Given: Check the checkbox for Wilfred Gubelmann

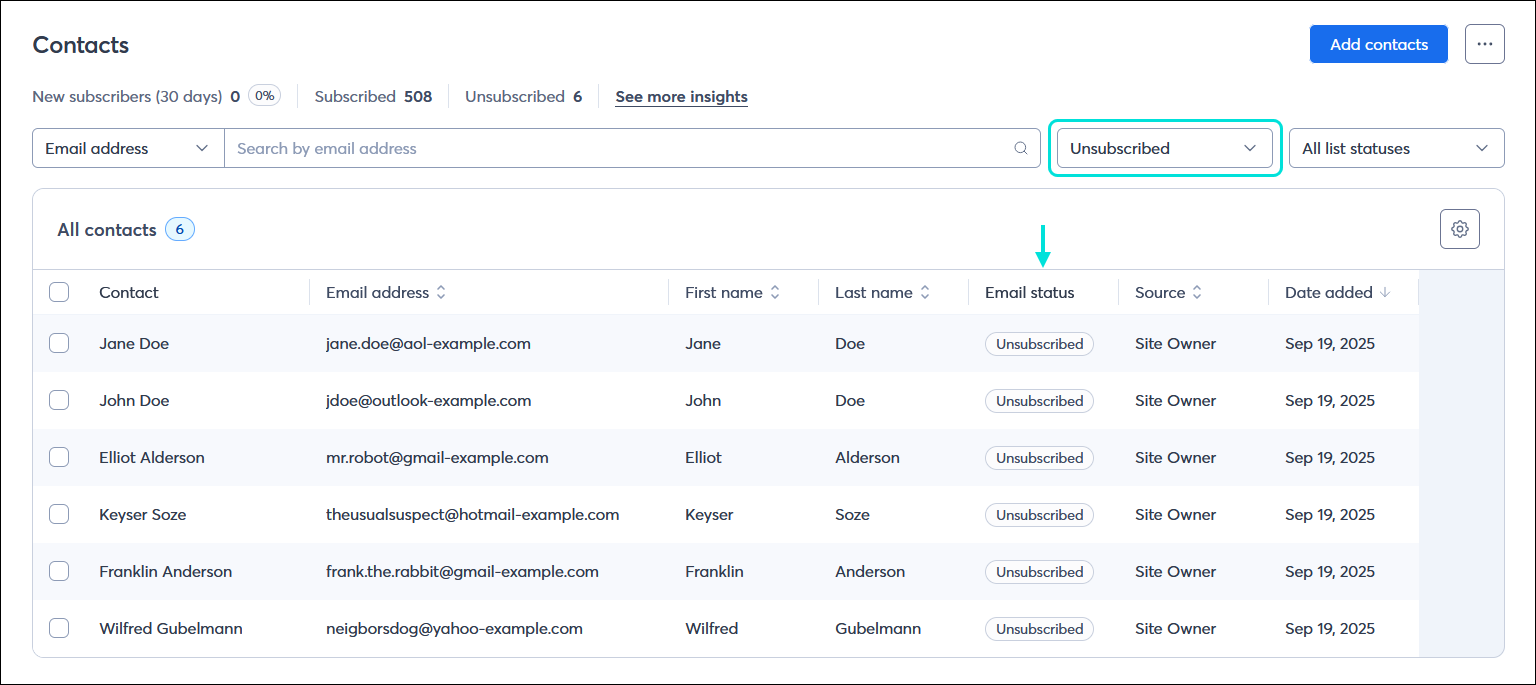Looking at the screenshot, I should coord(59,628).
